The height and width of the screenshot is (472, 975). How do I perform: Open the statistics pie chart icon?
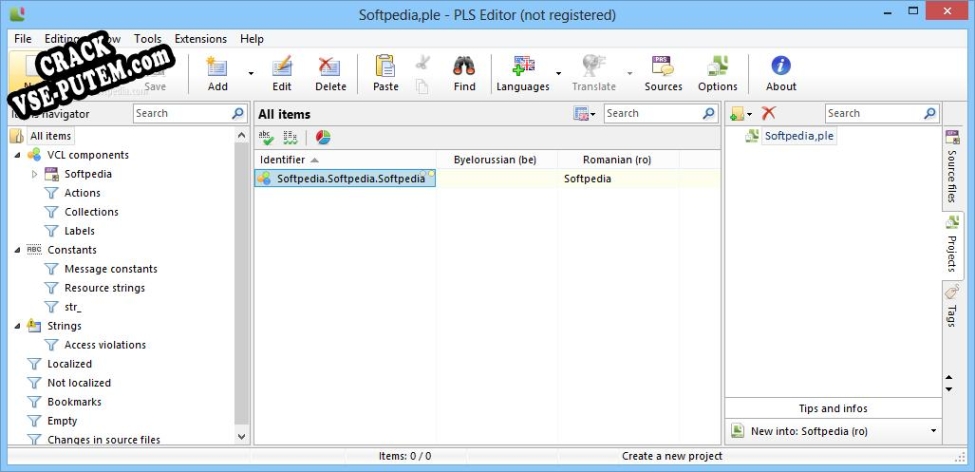[x=323, y=137]
